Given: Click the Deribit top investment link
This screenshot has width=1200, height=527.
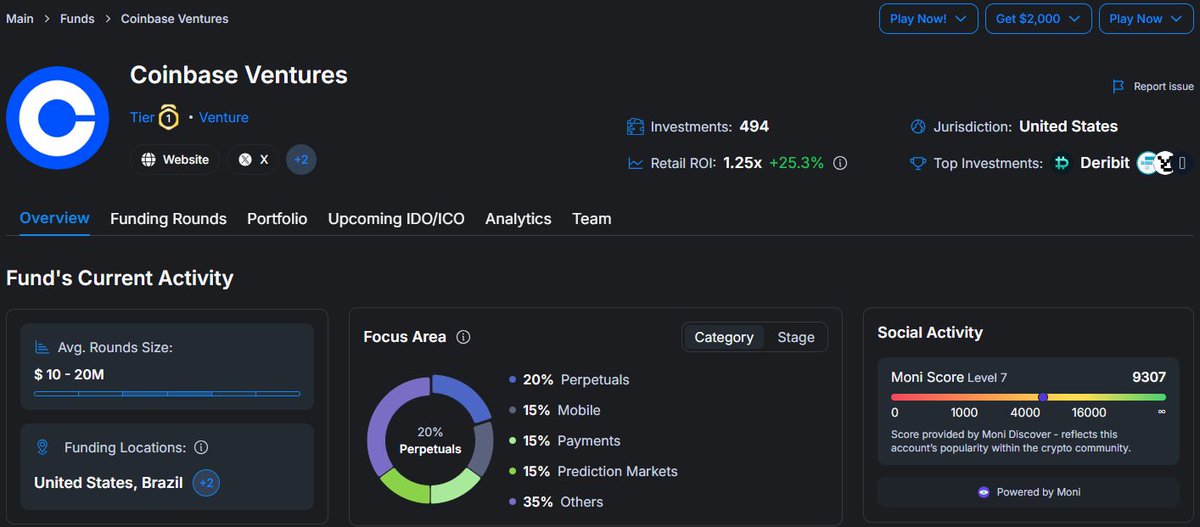Looking at the screenshot, I should (x=1105, y=162).
